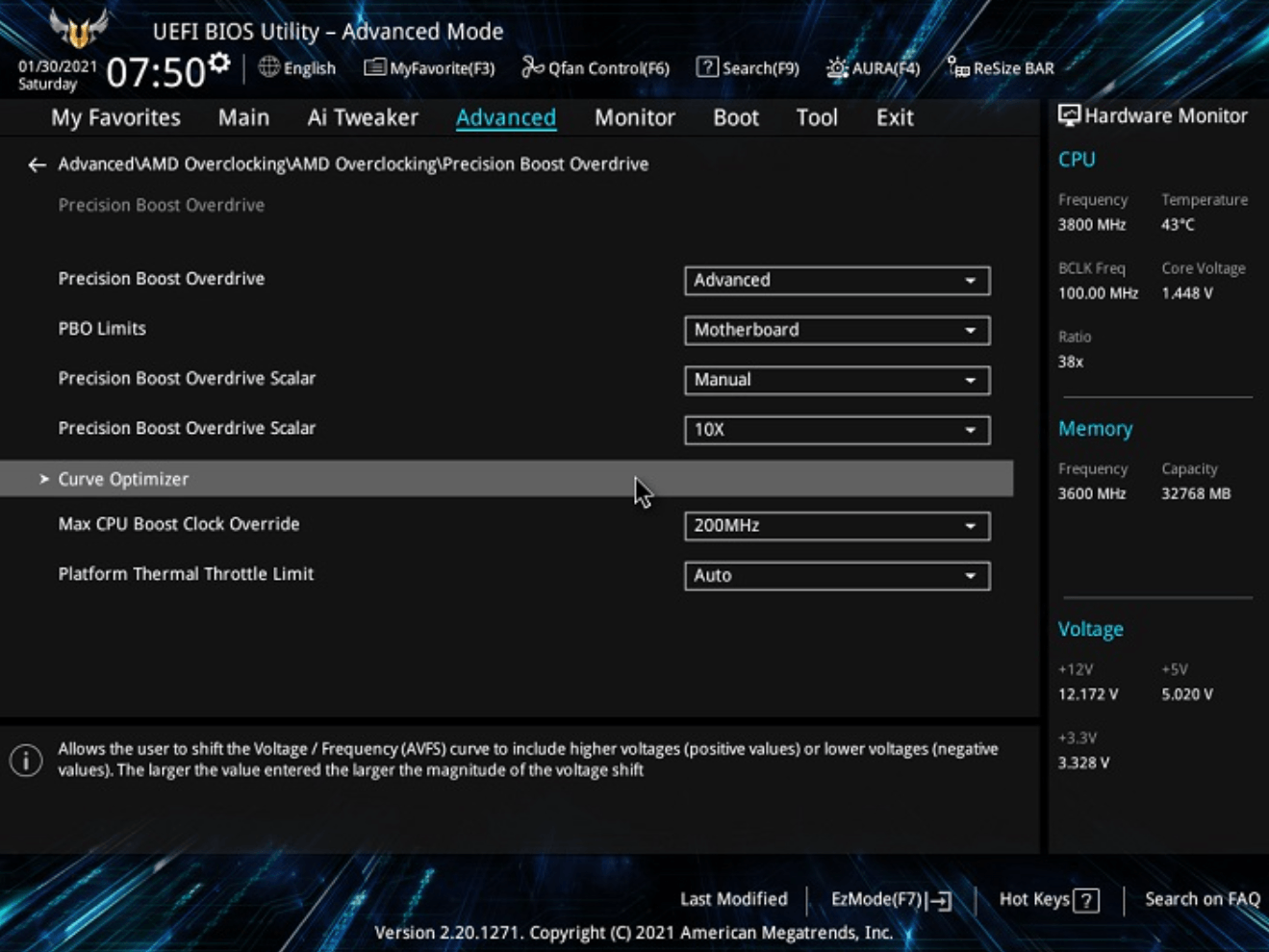Open the Search on FAQ link
The image size is (1269, 952).
coord(1202,899)
